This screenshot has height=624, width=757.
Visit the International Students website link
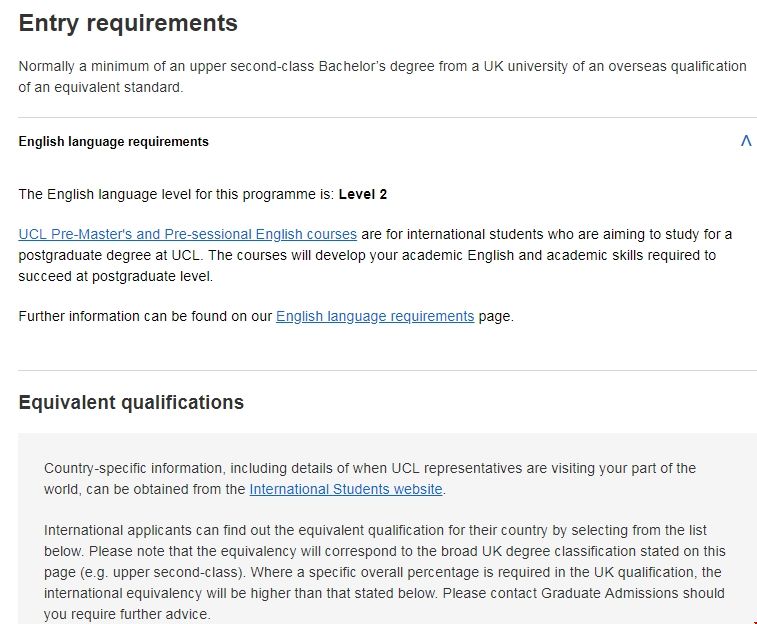tap(345, 489)
